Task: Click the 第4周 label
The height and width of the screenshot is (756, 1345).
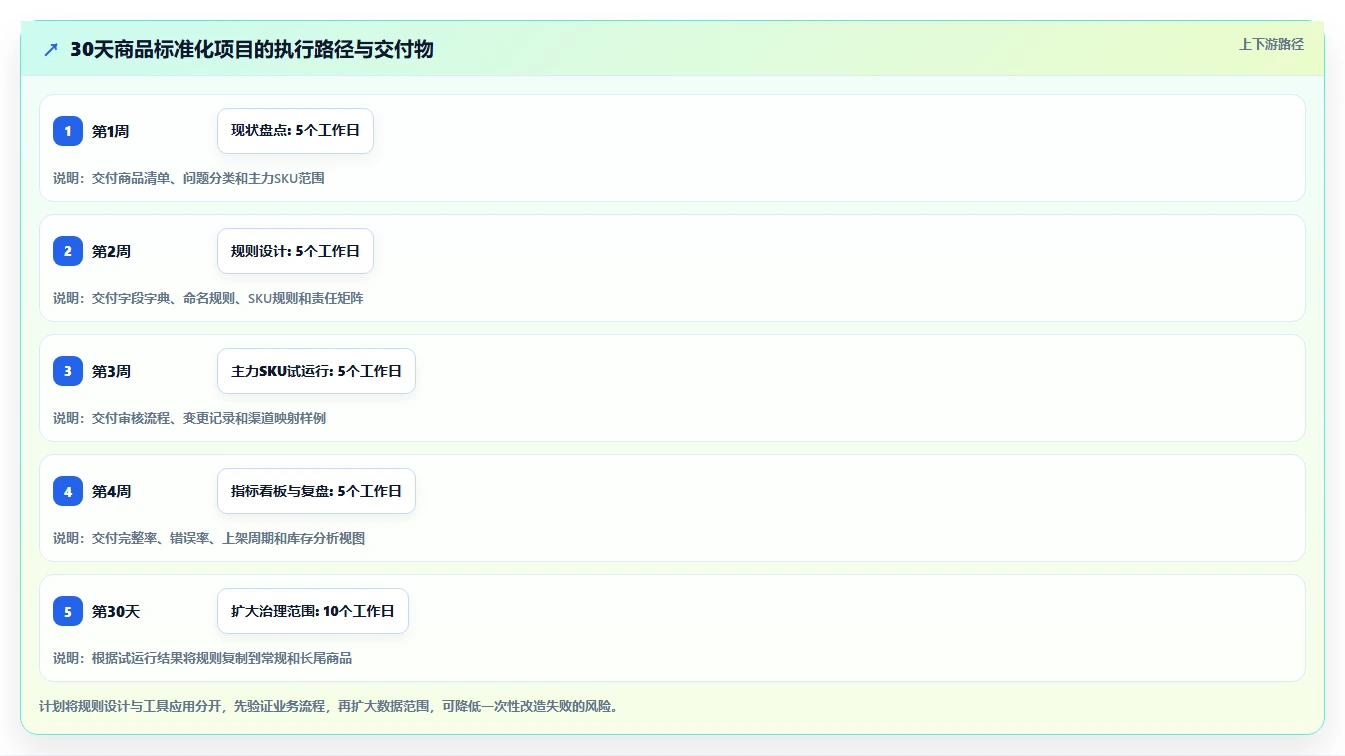Action: click(x=111, y=491)
